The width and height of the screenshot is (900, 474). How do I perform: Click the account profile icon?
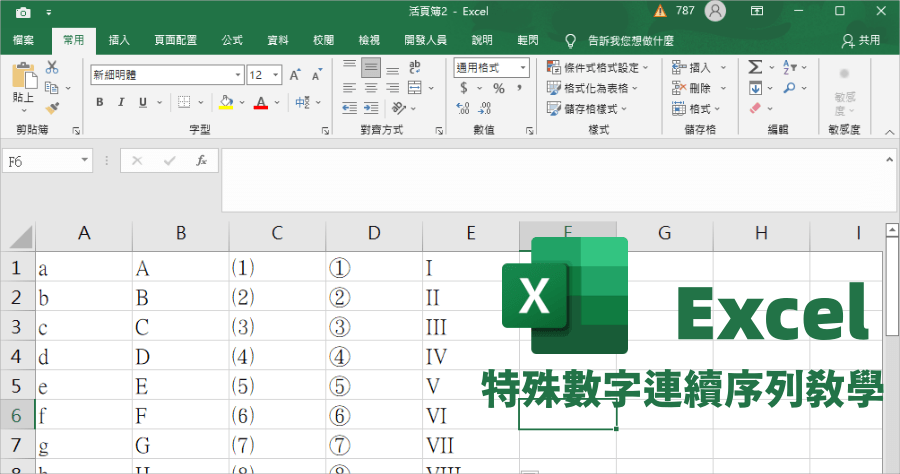point(715,11)
